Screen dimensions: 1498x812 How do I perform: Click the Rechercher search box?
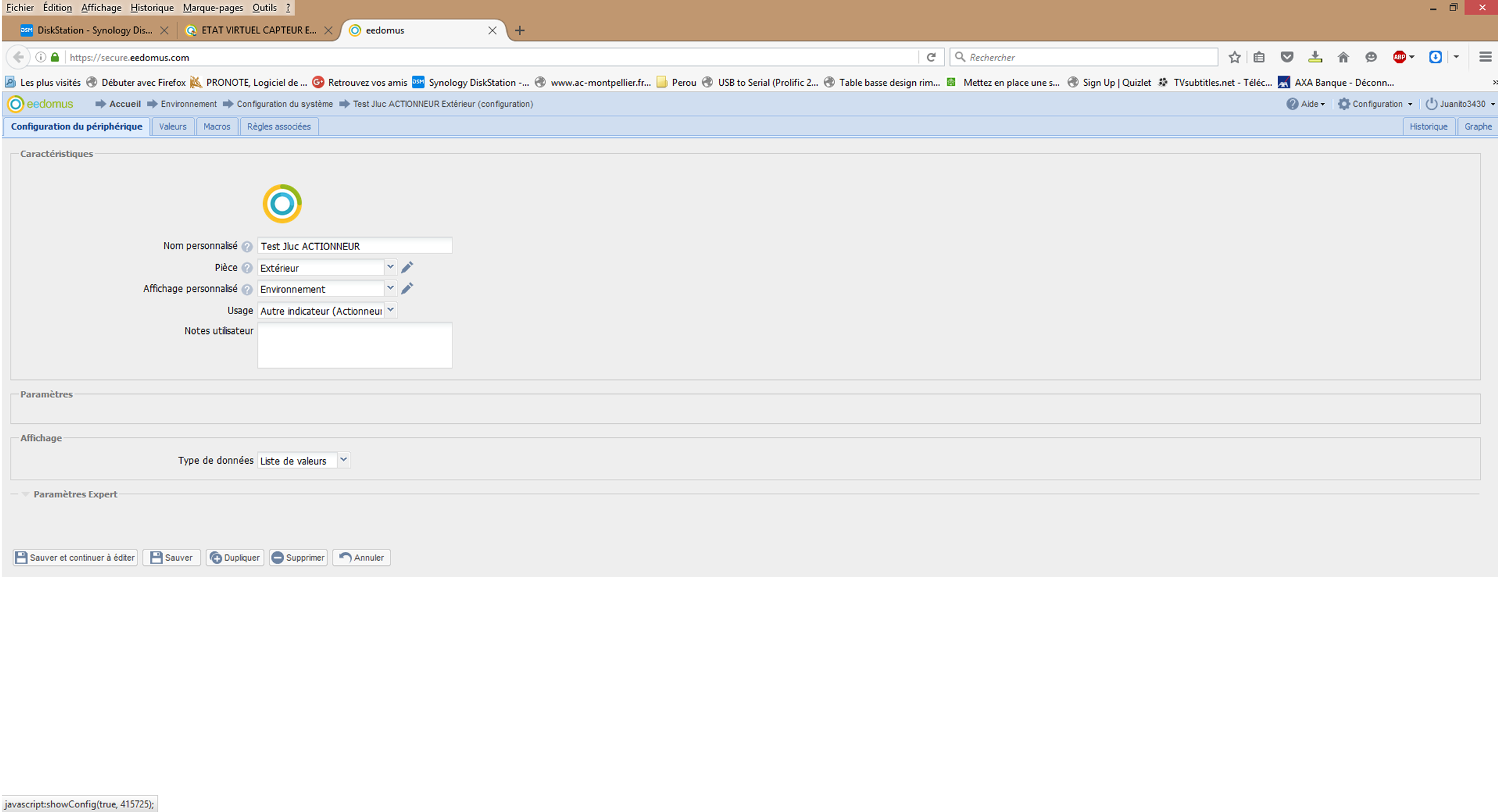1084,57
